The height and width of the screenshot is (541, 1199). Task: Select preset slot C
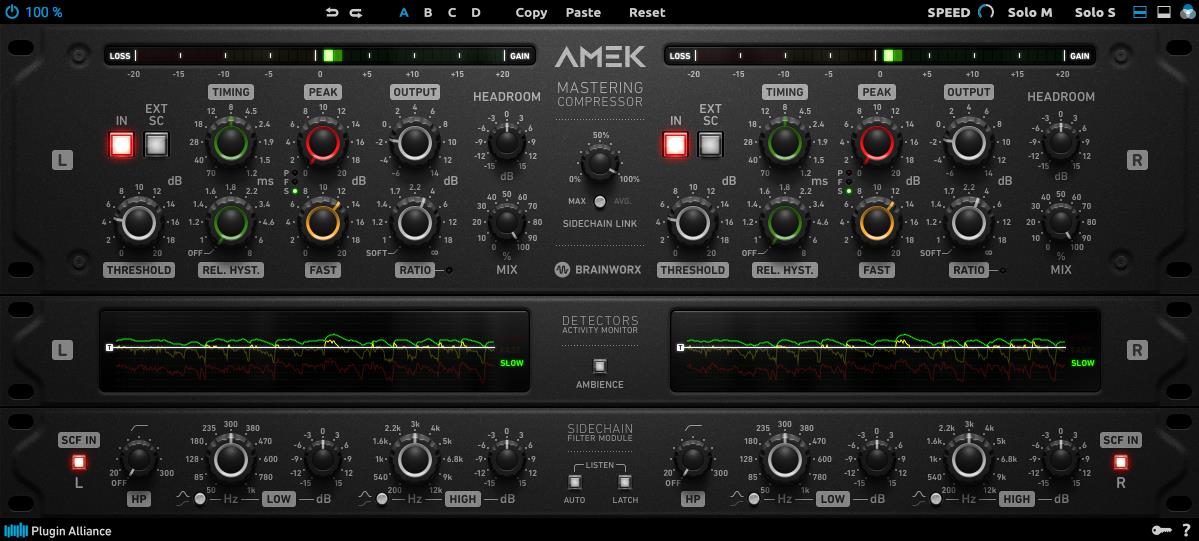click(x=452, y=12)
